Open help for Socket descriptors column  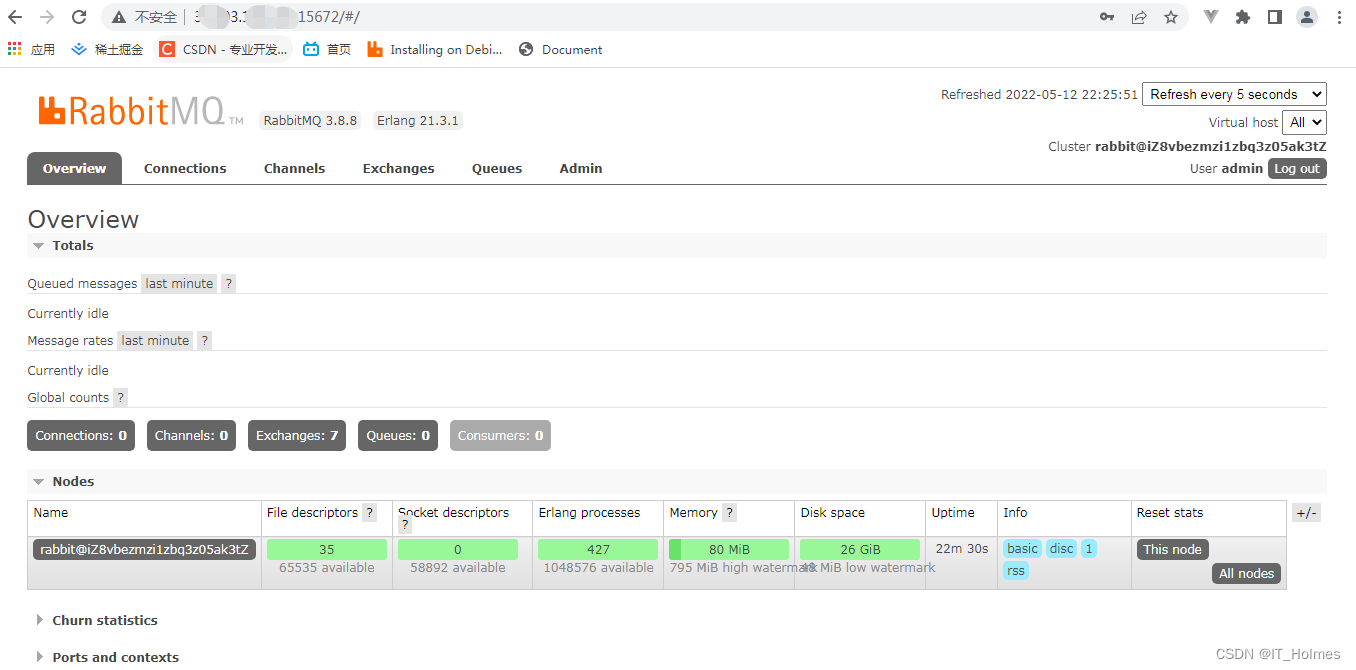pos(405,526)
